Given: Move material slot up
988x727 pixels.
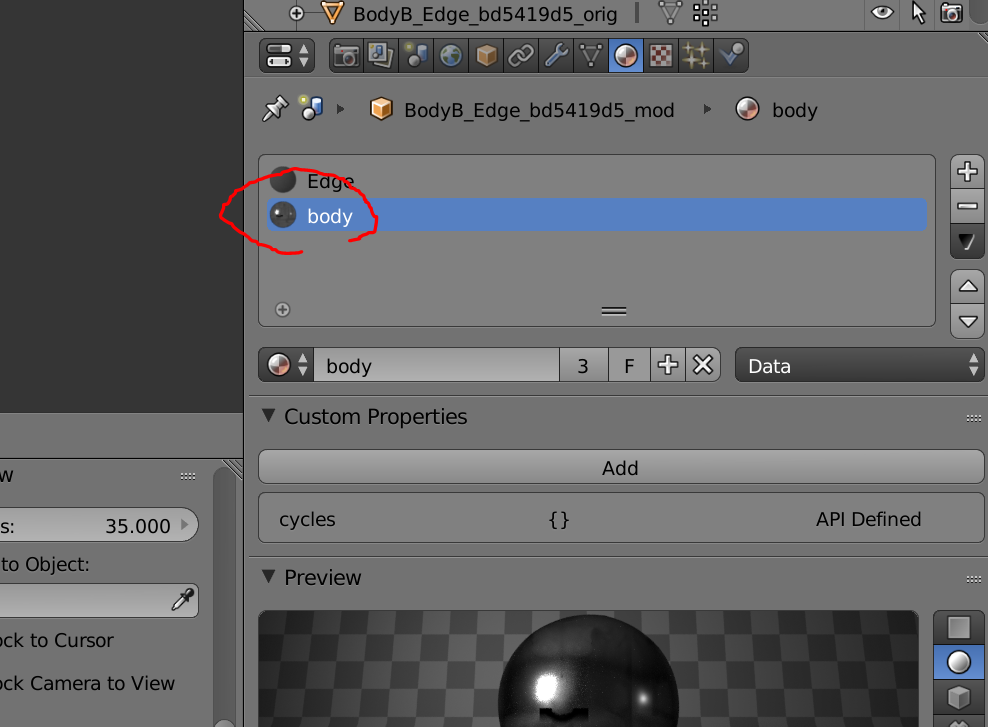Looking at the screenshot, I should [967, 287].
